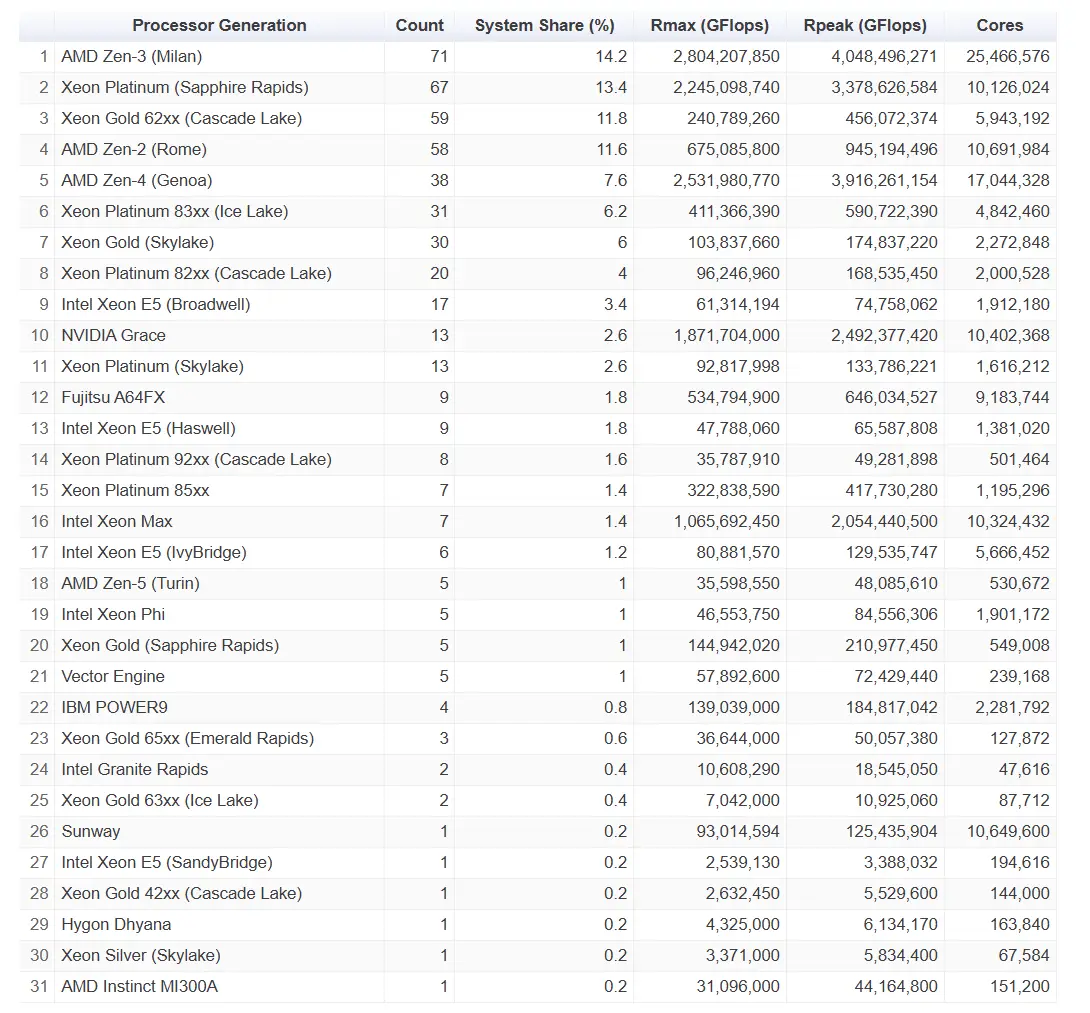Select the NVIDIA Grace processor name
This screenshot has width=1090, height=1013.
[113, 335]
